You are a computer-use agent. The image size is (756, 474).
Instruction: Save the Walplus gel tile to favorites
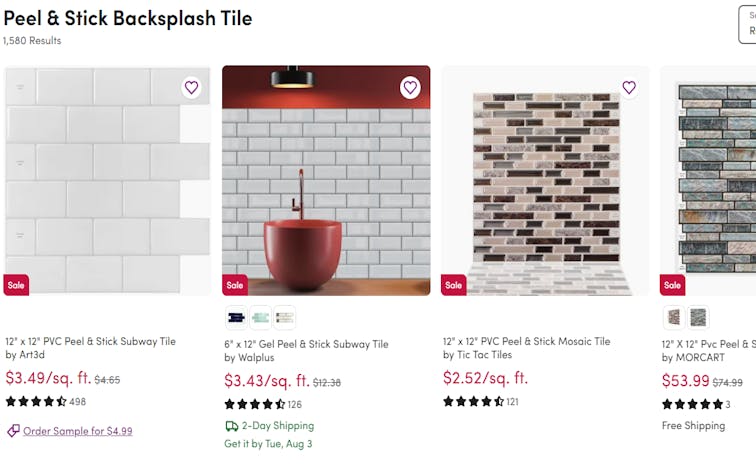point(410,87)
